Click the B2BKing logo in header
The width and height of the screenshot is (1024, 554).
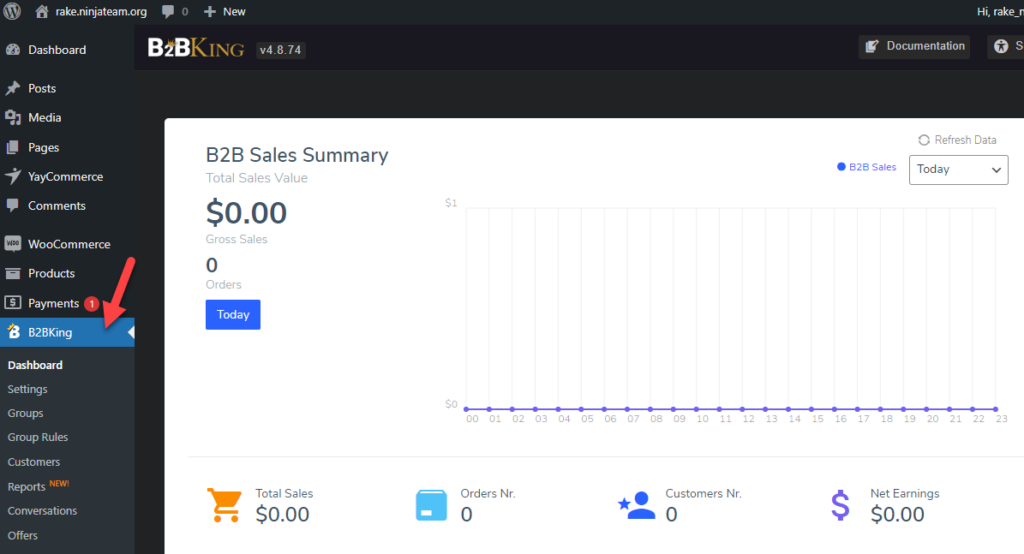pos(196,48)
